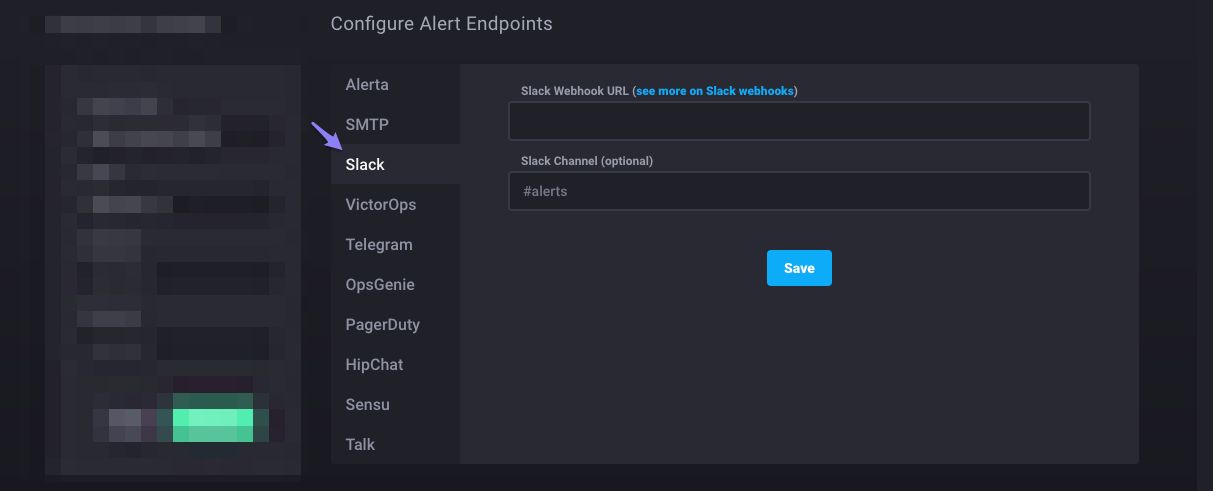Choose the Sensu endpoint tab
The width and height of the screenshot is (1213, 491).
pos(367,405)
